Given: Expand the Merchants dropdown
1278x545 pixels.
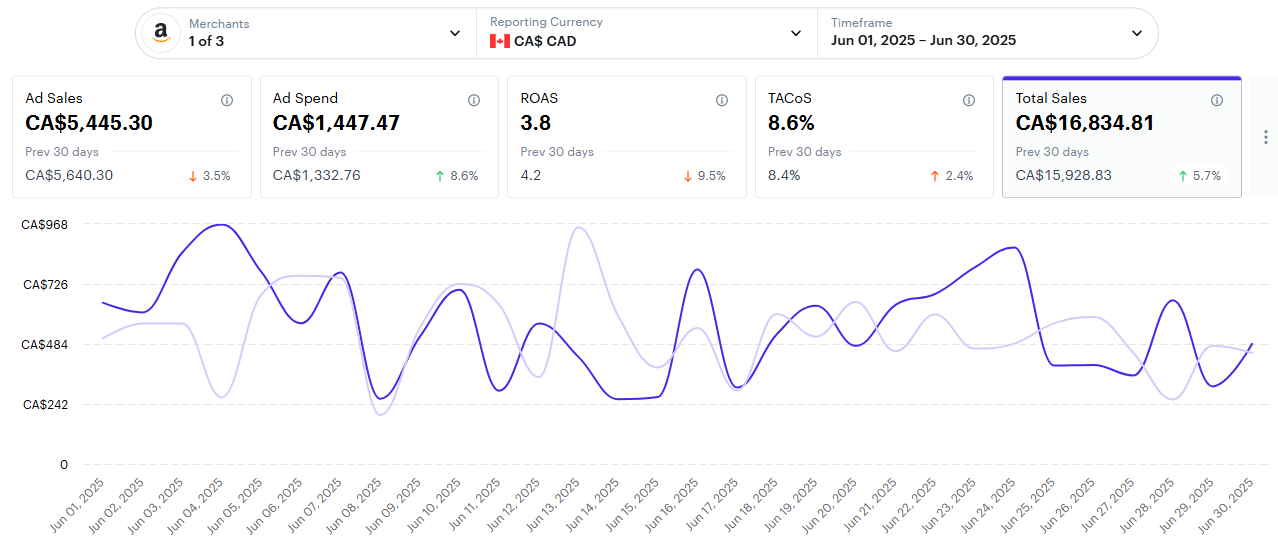Looking at the screenshot, I should pyautogui.click(x=455, y=33).
